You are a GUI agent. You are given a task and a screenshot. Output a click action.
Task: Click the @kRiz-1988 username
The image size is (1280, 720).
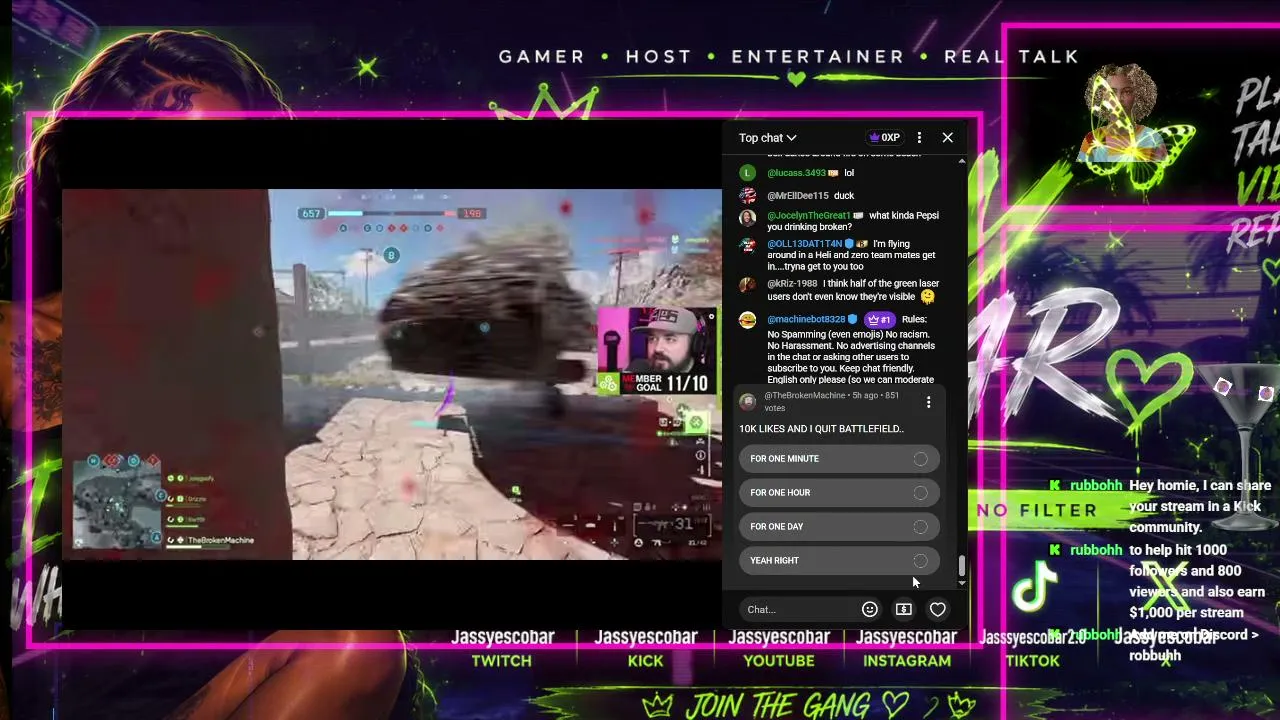(792, 284)
